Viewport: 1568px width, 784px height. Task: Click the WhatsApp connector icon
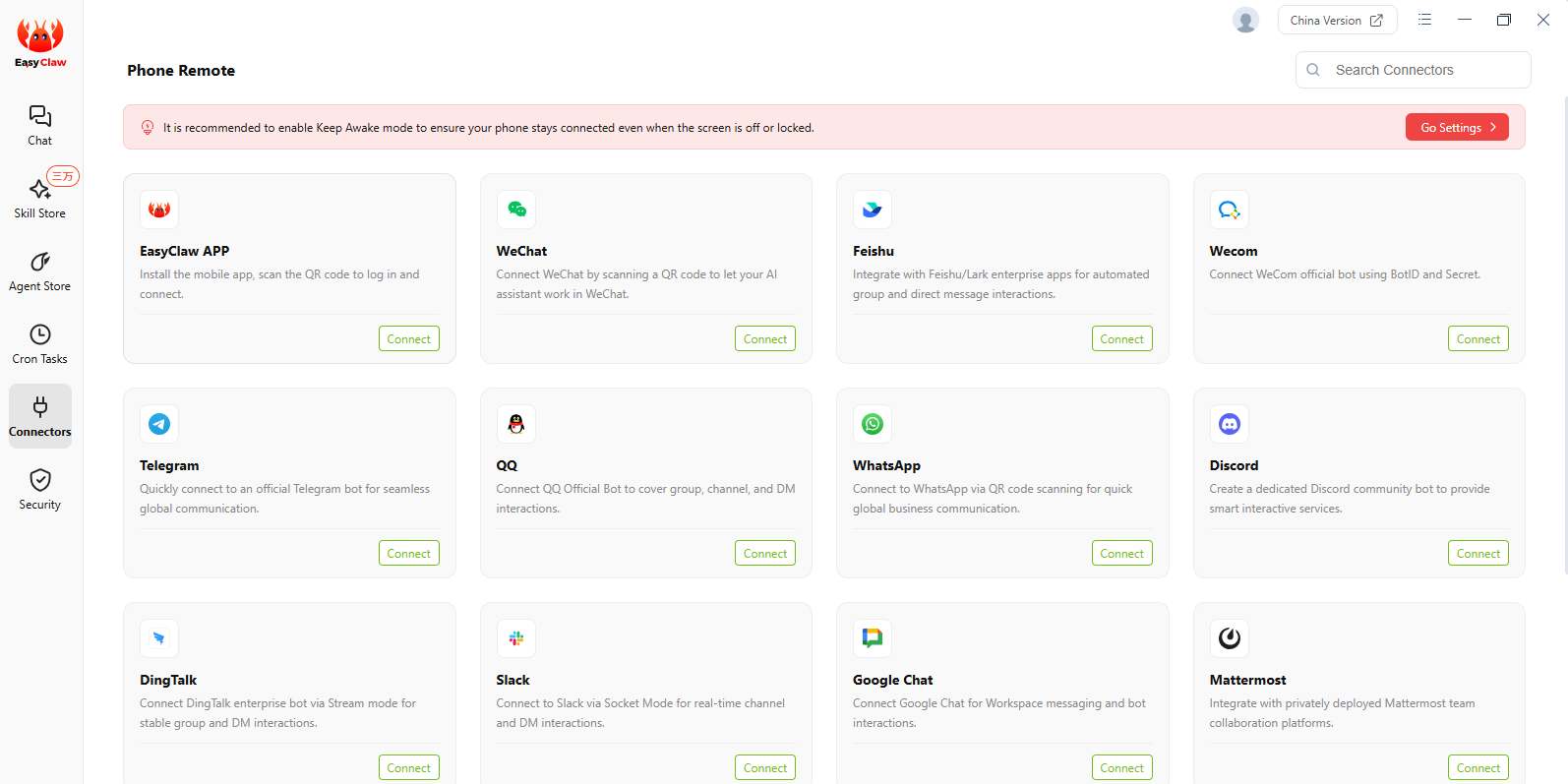coord(873,424)
